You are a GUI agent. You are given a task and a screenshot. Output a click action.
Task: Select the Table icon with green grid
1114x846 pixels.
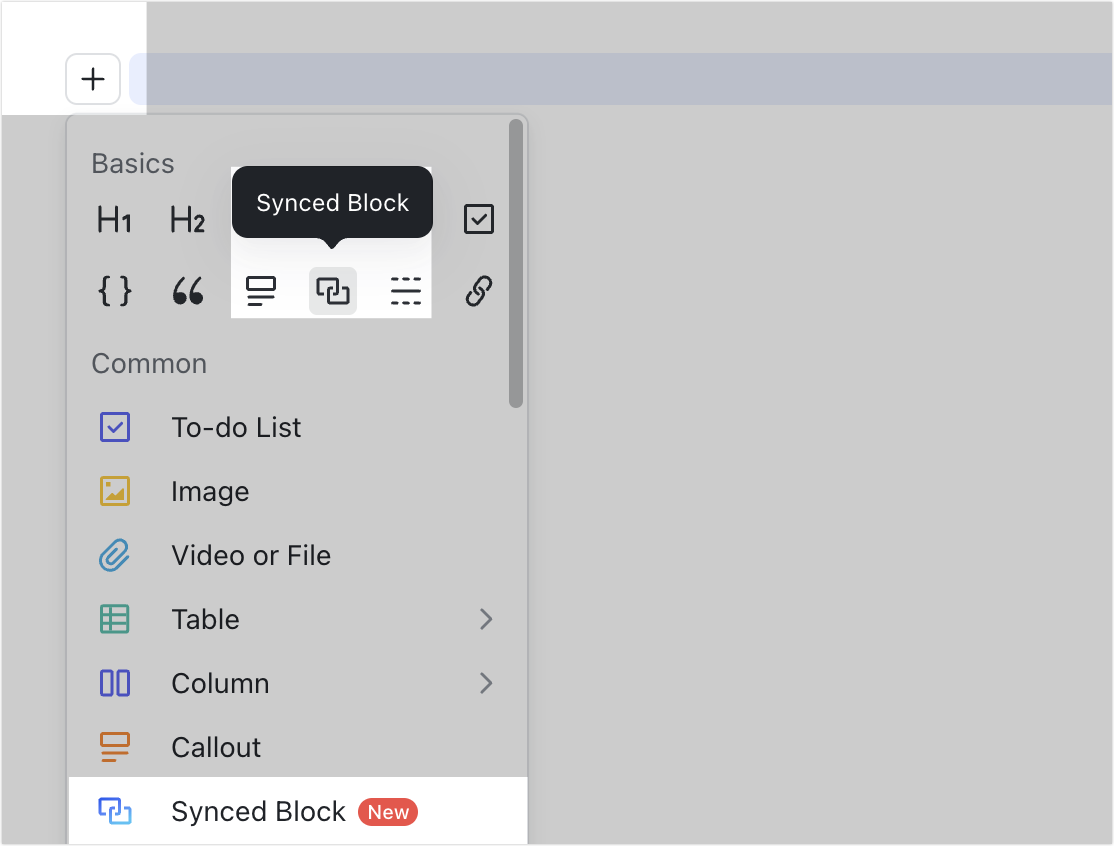coord(114,619)
